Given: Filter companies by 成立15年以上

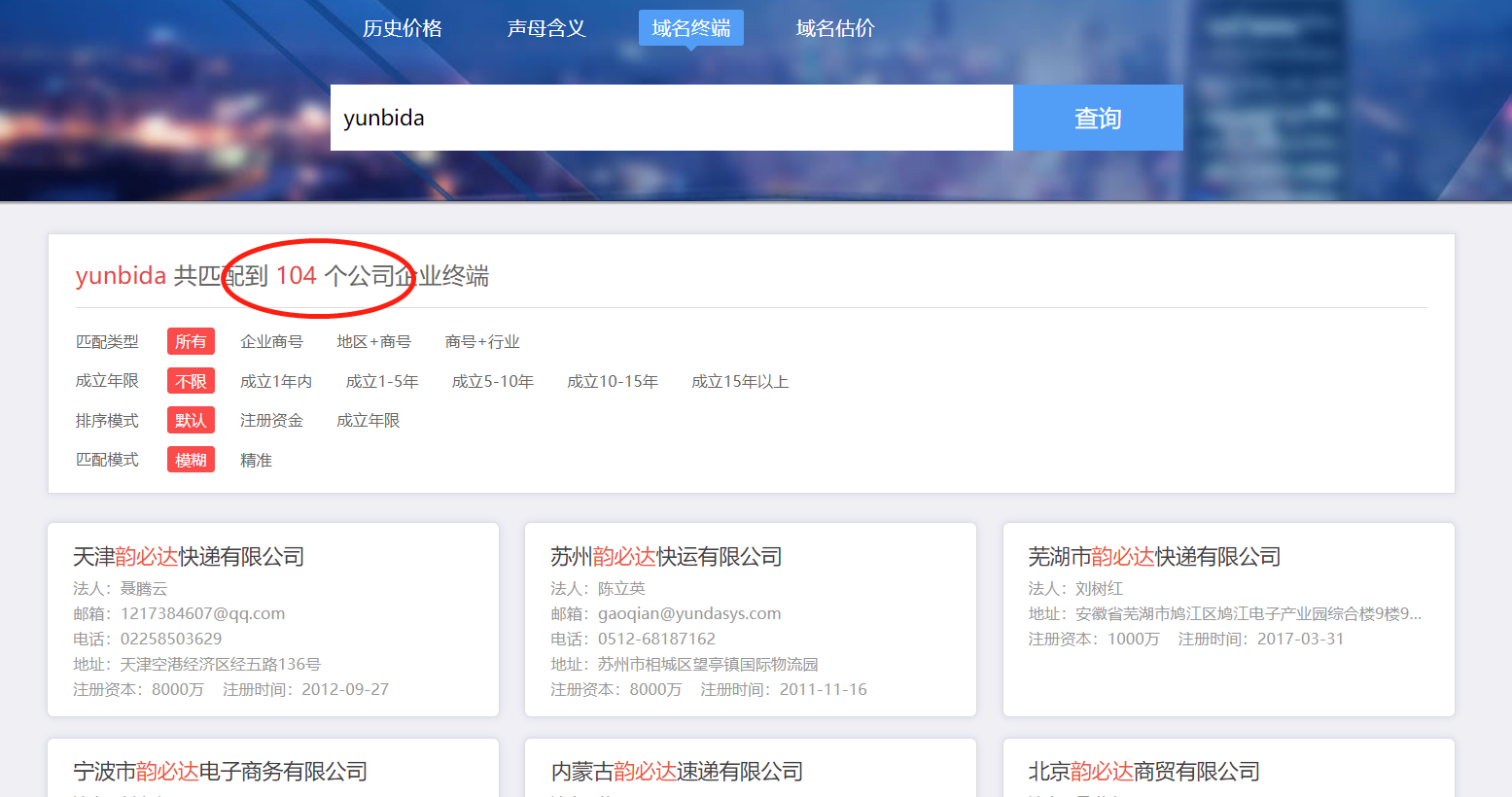Looking at the screenshot, I should click(740, 381).
